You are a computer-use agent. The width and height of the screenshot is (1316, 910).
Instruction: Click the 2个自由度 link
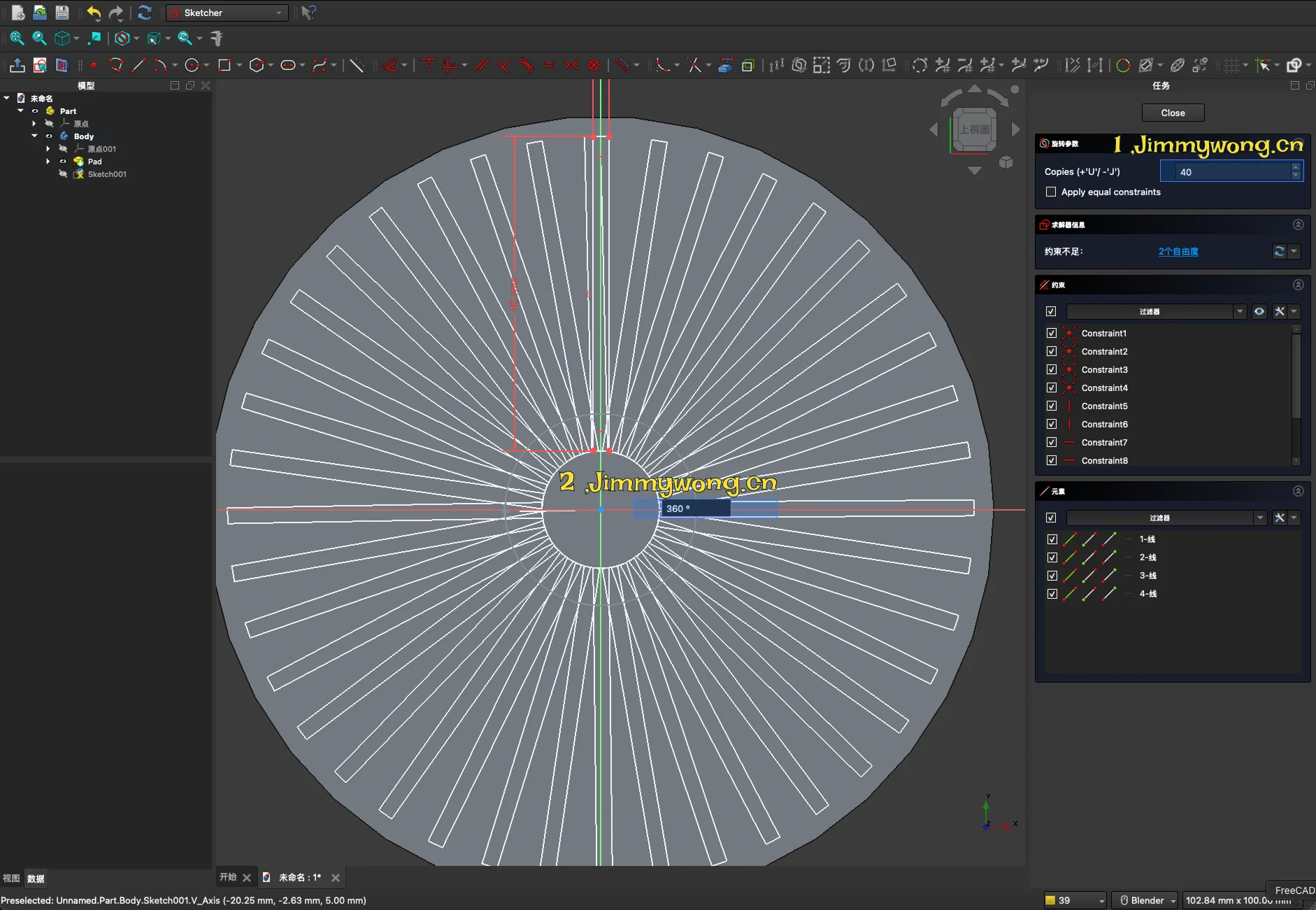click(1178, 251)
